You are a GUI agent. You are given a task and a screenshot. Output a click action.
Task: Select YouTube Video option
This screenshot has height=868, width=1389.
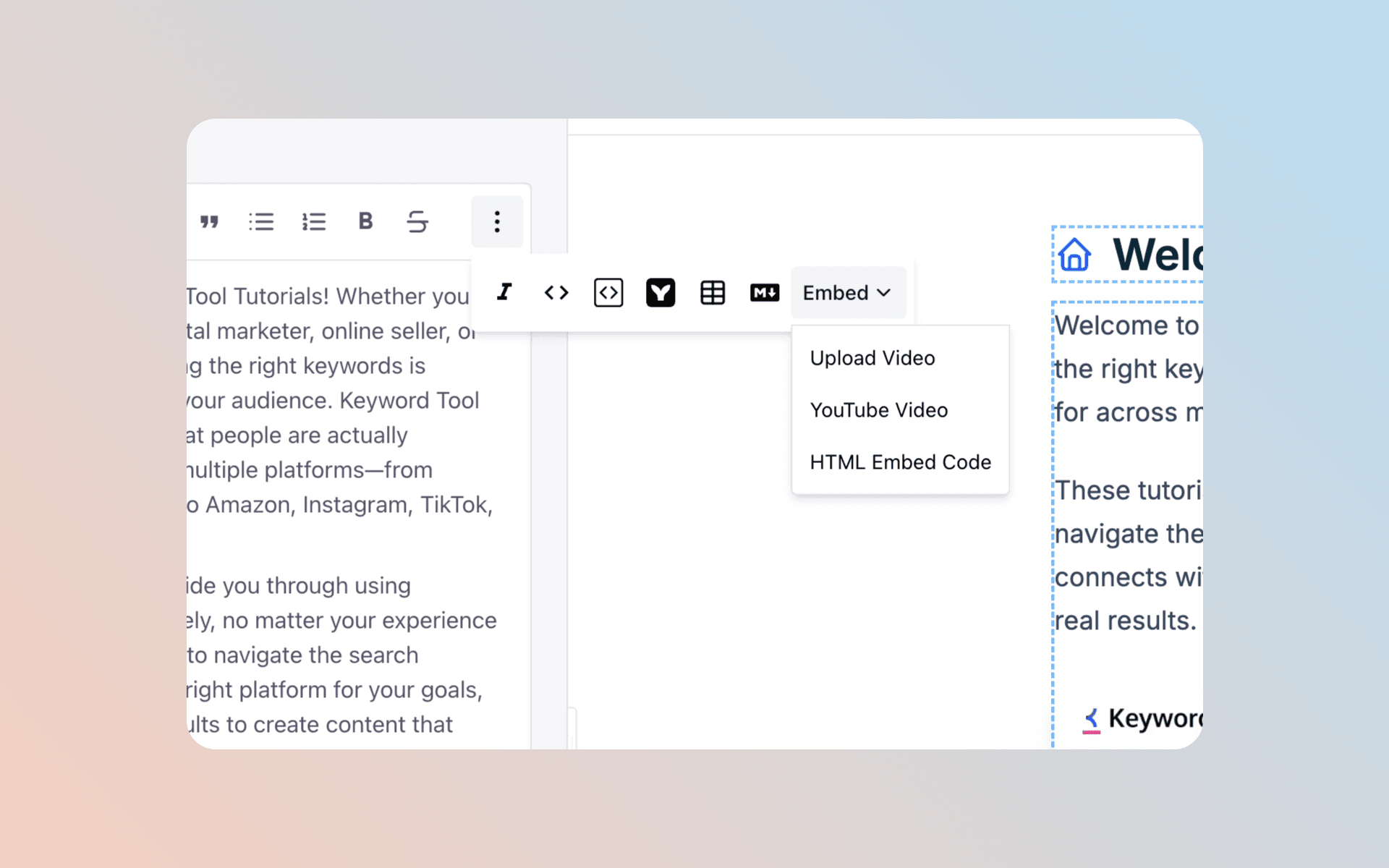[x=879, y=409]
